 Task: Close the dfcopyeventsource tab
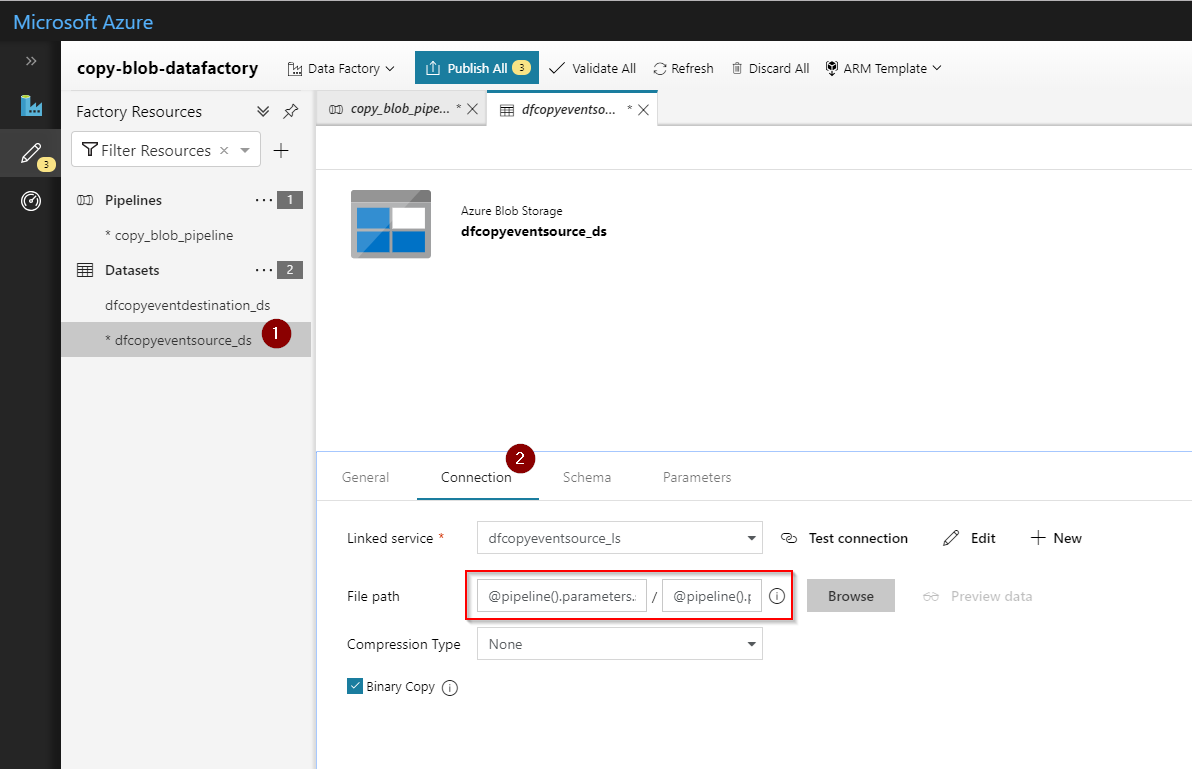(643, 109)
